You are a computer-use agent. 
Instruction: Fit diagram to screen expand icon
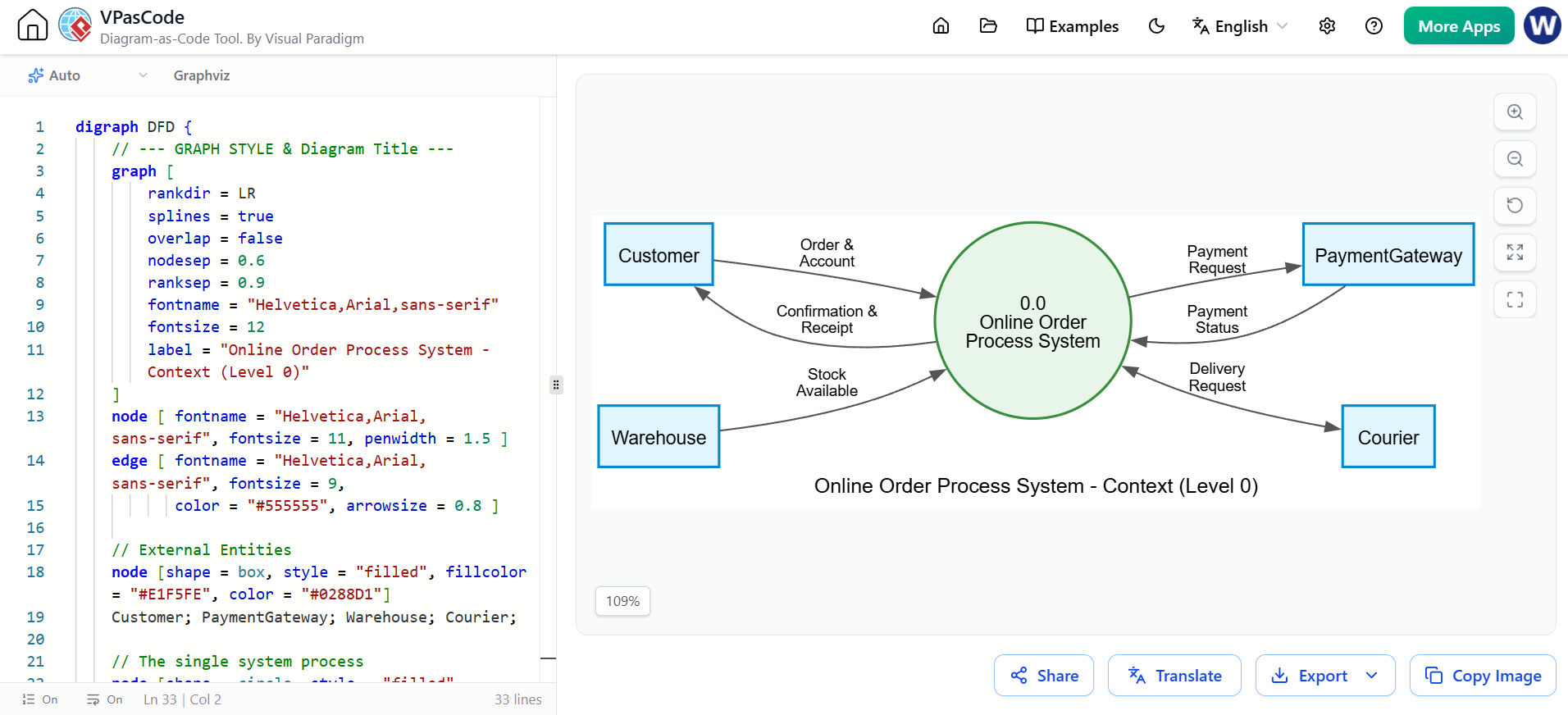[1515, 253]
